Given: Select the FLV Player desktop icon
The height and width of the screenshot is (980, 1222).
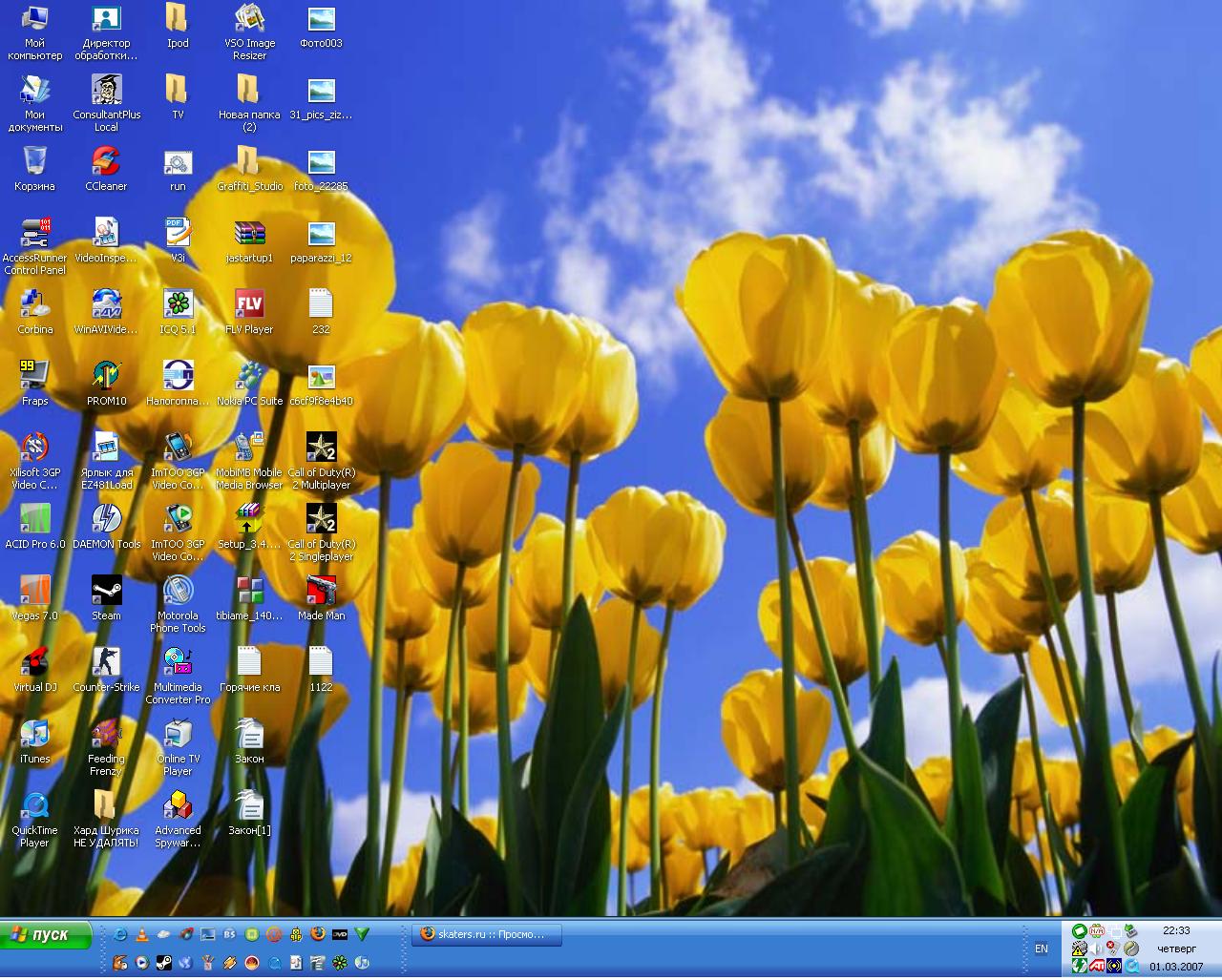Looking at the screenshot, I should 249,306.
